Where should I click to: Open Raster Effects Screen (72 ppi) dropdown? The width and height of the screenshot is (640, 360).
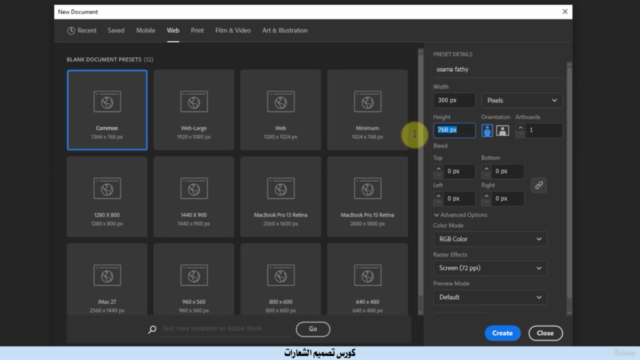coord(490,268)
